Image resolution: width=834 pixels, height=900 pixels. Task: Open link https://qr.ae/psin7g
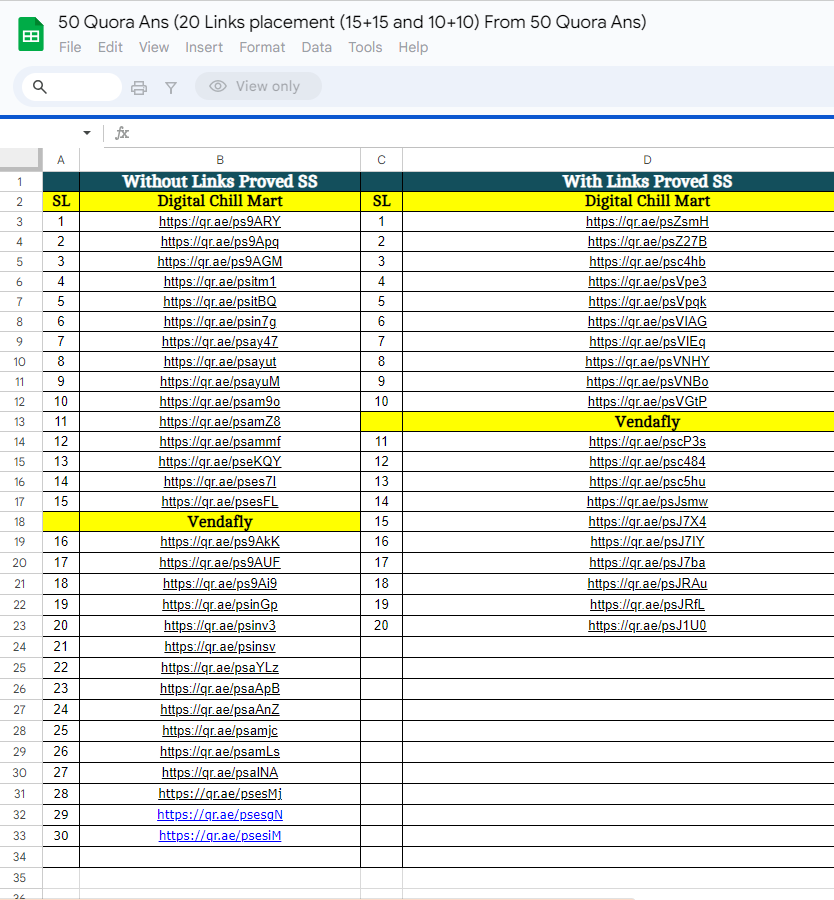(220, 321)
